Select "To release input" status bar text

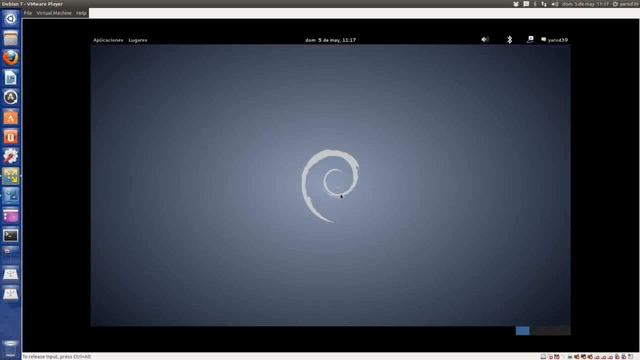[x=57, y=356]
